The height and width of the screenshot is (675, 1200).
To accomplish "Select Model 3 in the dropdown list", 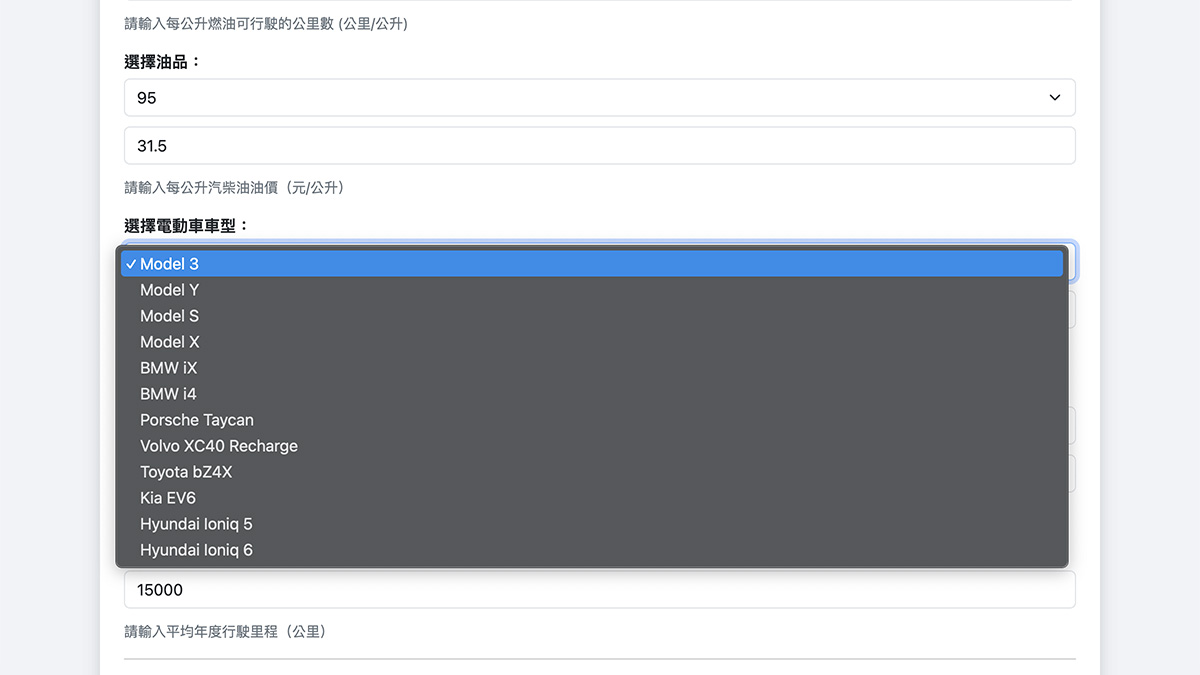I will 592,264.
